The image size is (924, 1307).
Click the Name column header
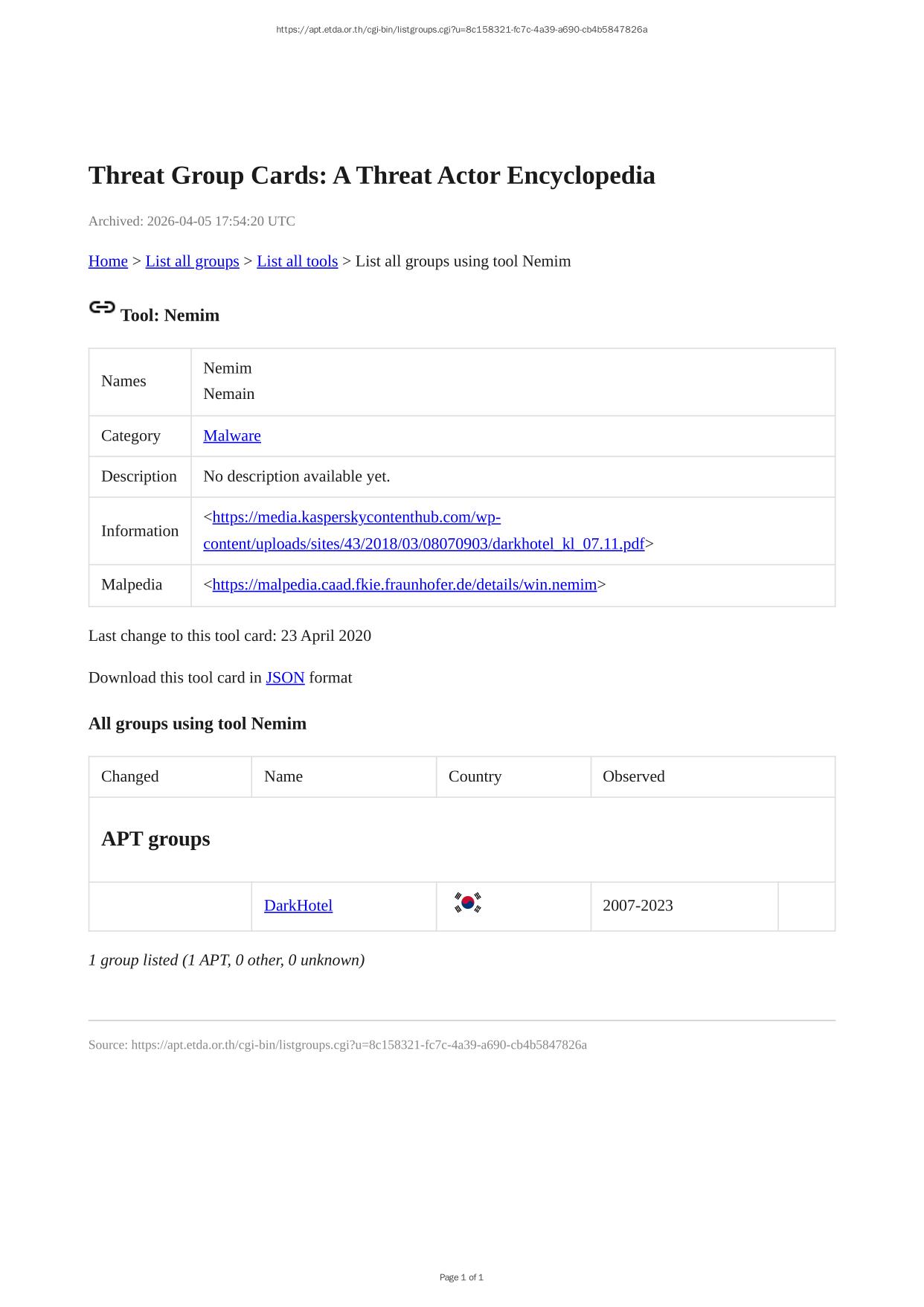coord(283,776)
